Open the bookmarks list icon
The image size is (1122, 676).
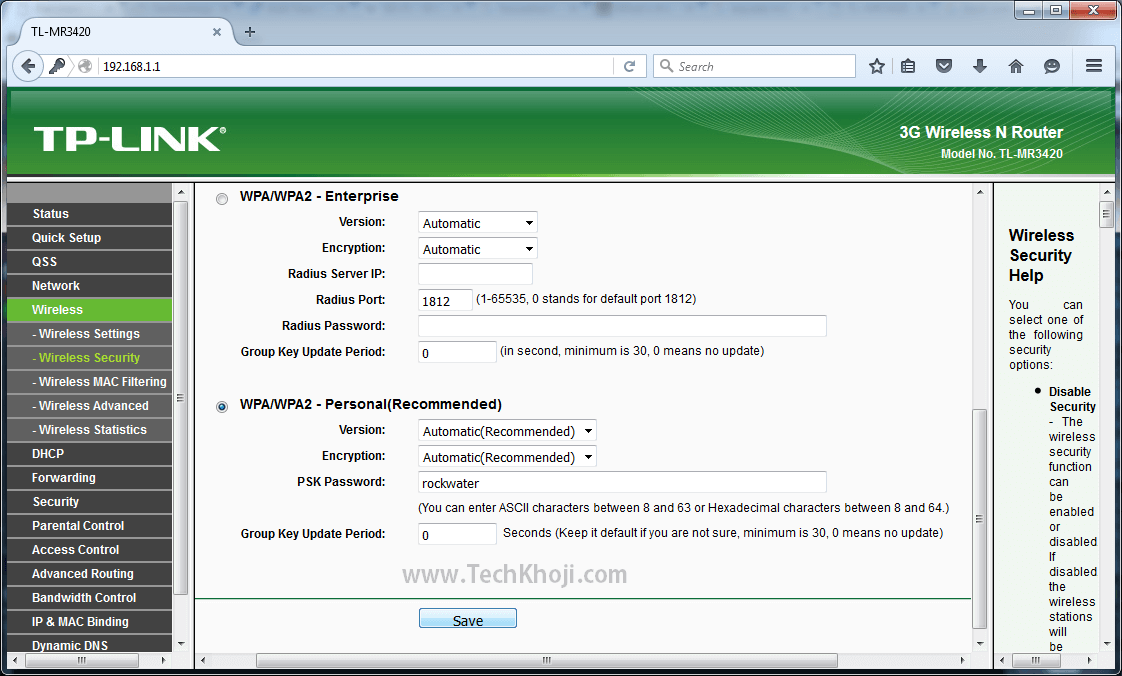(908, 67)
